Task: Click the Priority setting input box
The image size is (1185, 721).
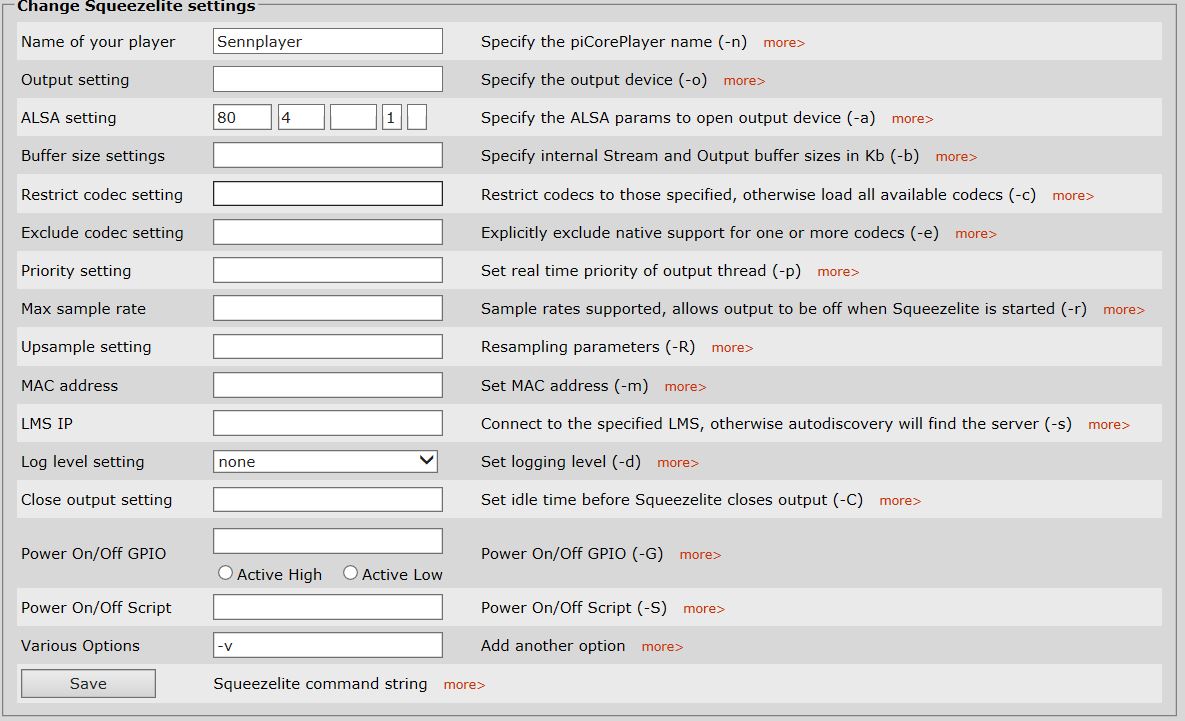Action: point(328,270)
